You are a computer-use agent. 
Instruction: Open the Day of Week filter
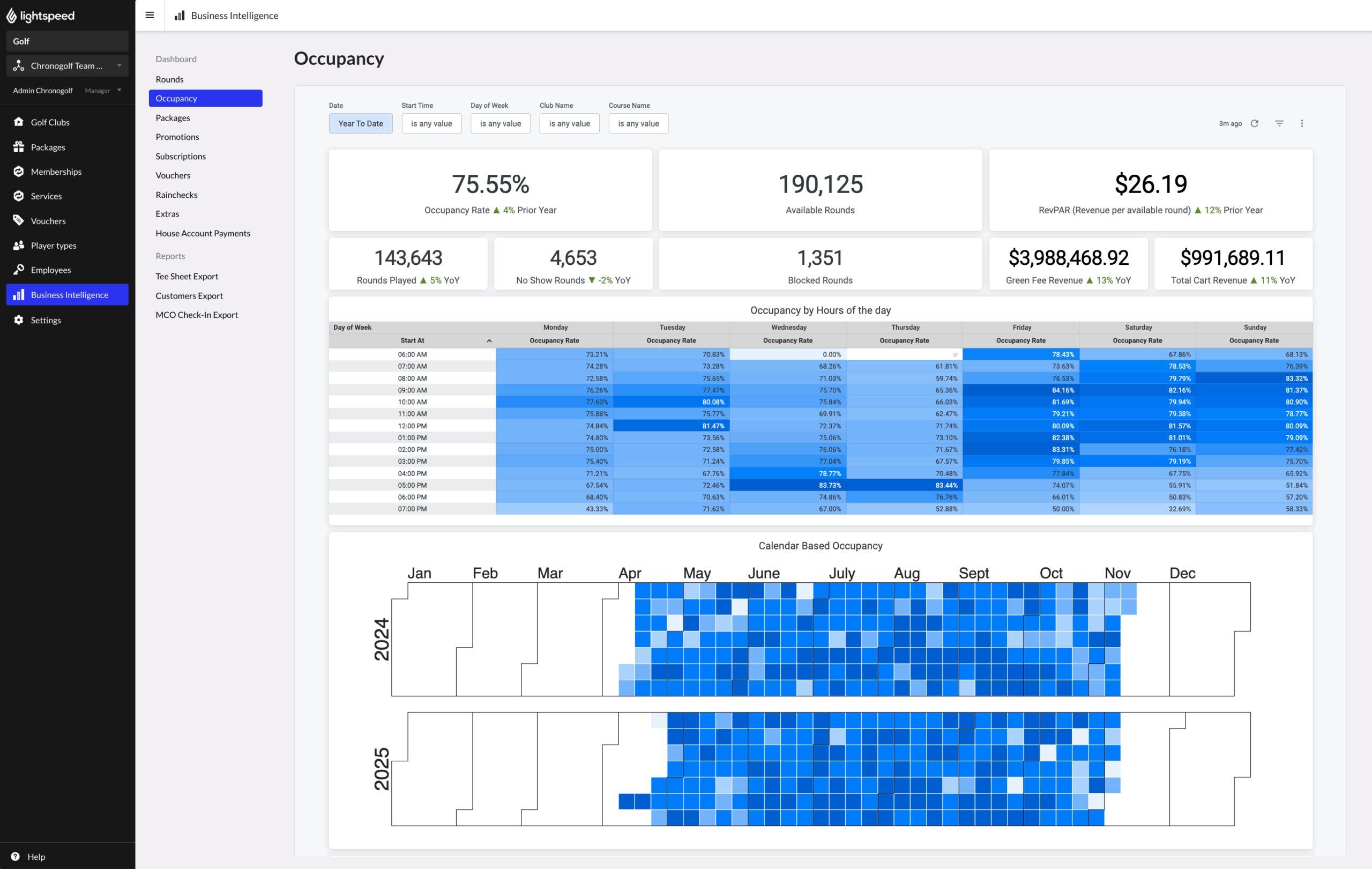(499, 123)
